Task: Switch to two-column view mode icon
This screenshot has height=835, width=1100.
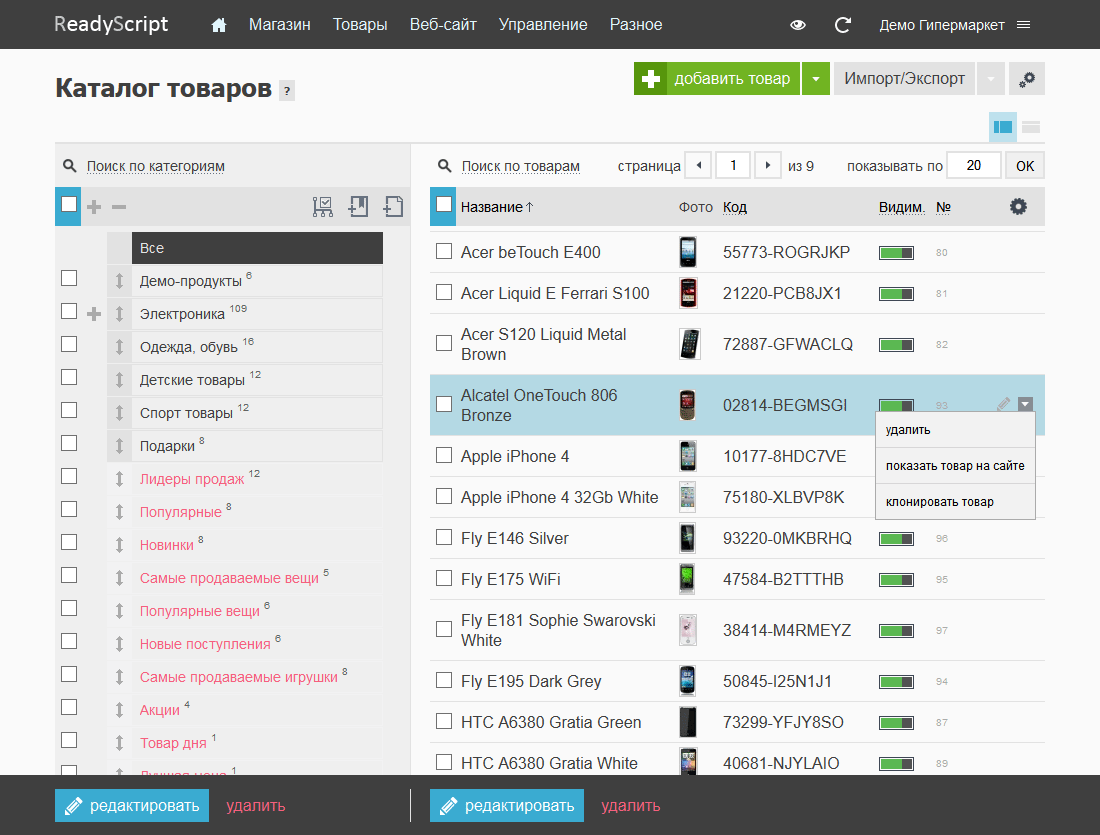Action: pyautogui.click(x=1003, y=127)
